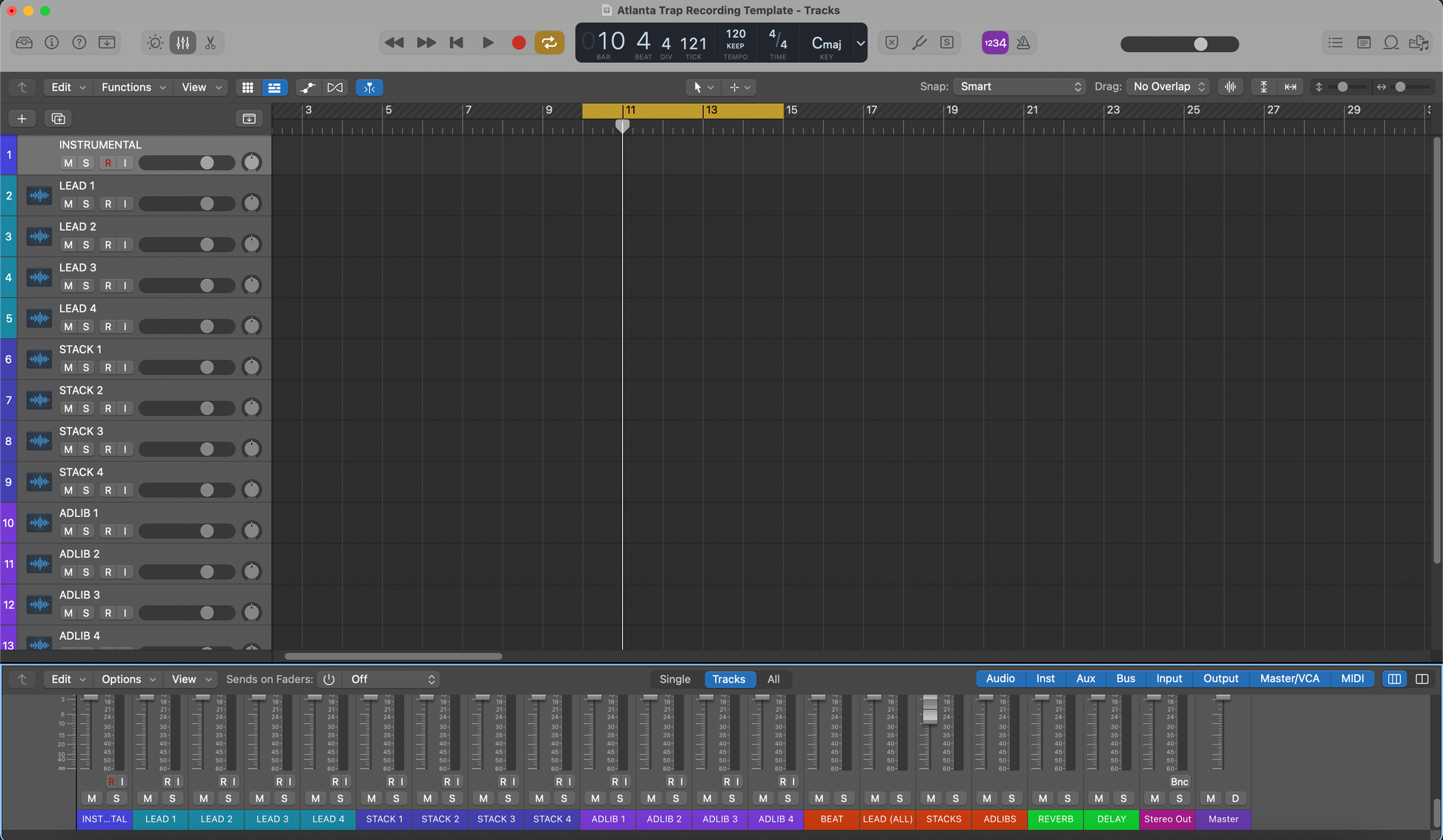Click the Aux mixer filter button
This screenshot has height=840, width=1443.
[x=1085, y=678]
